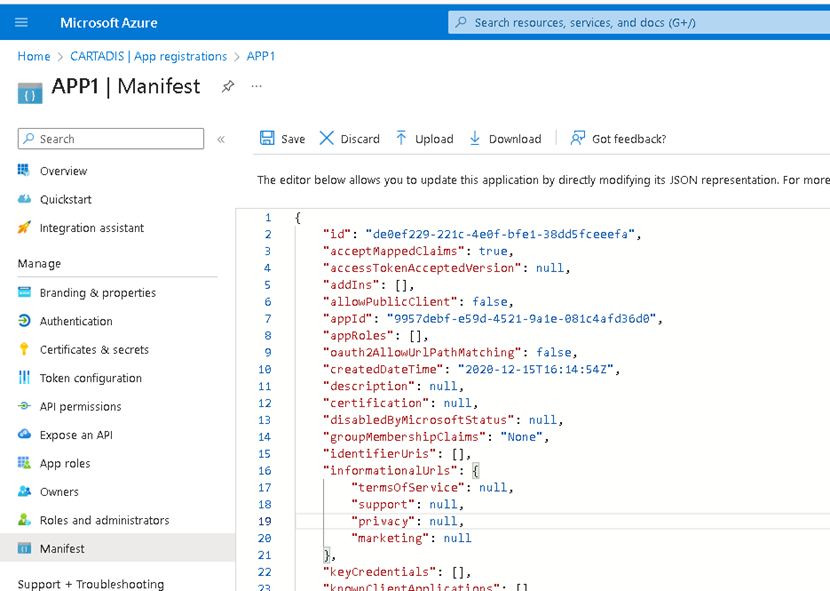Viewport: 830px width, 591px height.
Task: Click "allowPublicClient" false value
Action: coord(490,302)
